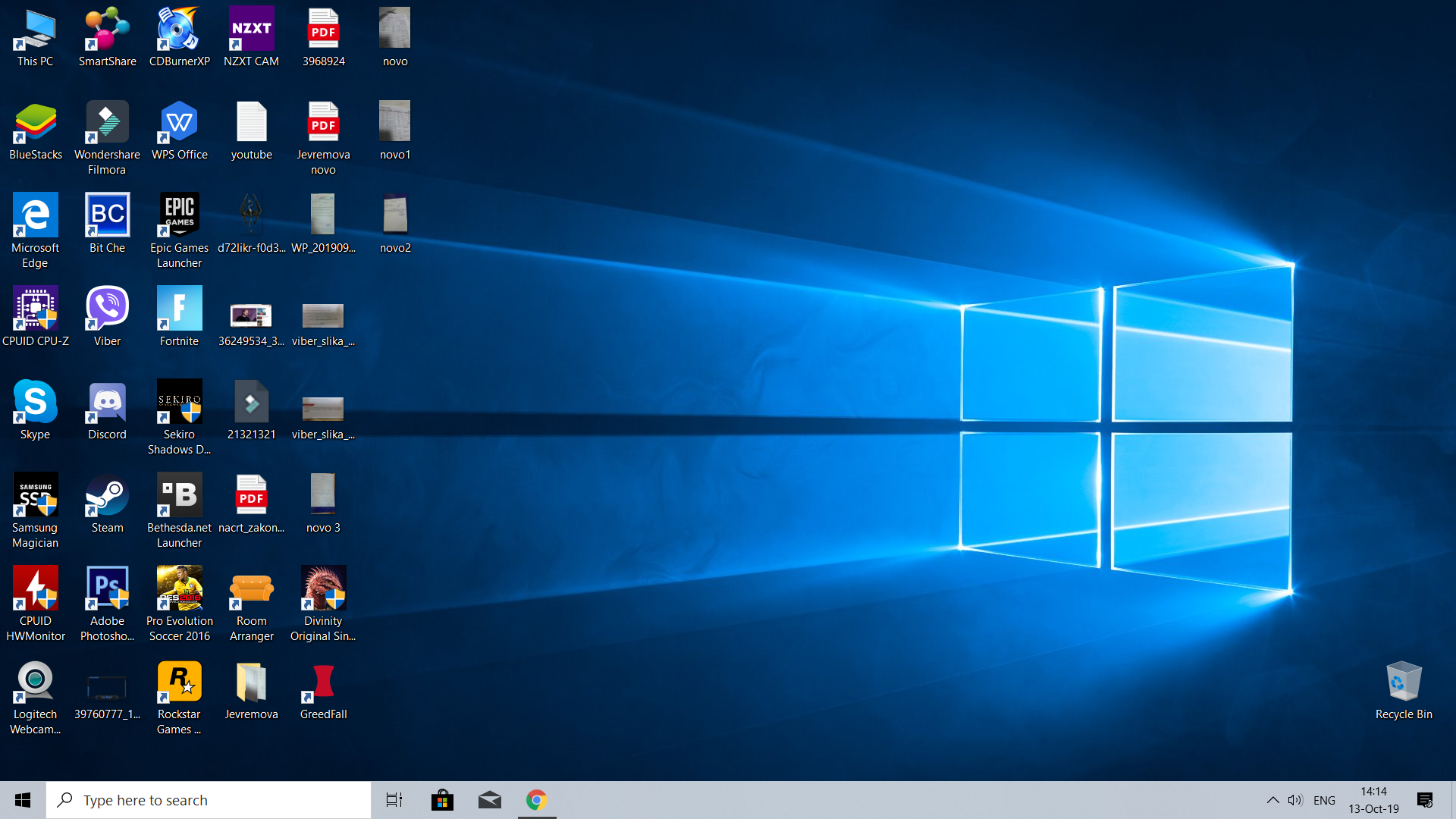
Task: Select the Fortnite shortcut
Action: point(179,318)
